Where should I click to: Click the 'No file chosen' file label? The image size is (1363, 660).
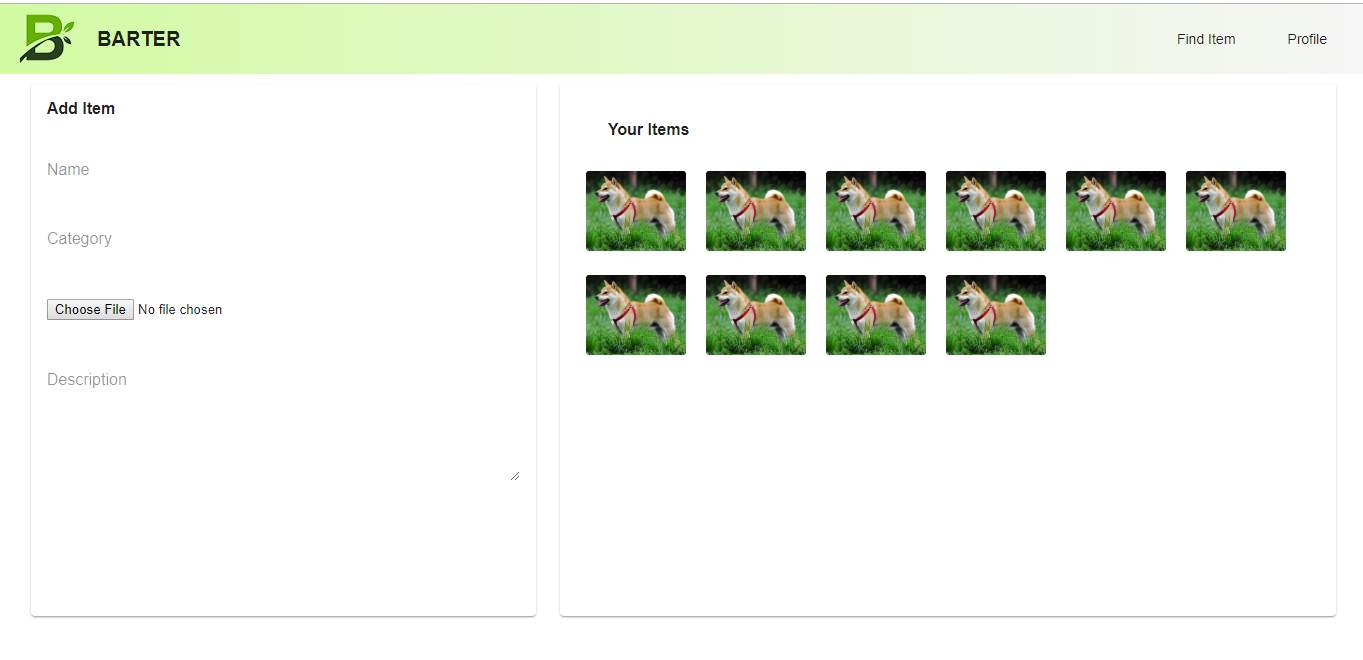click(x=180, y=310)
